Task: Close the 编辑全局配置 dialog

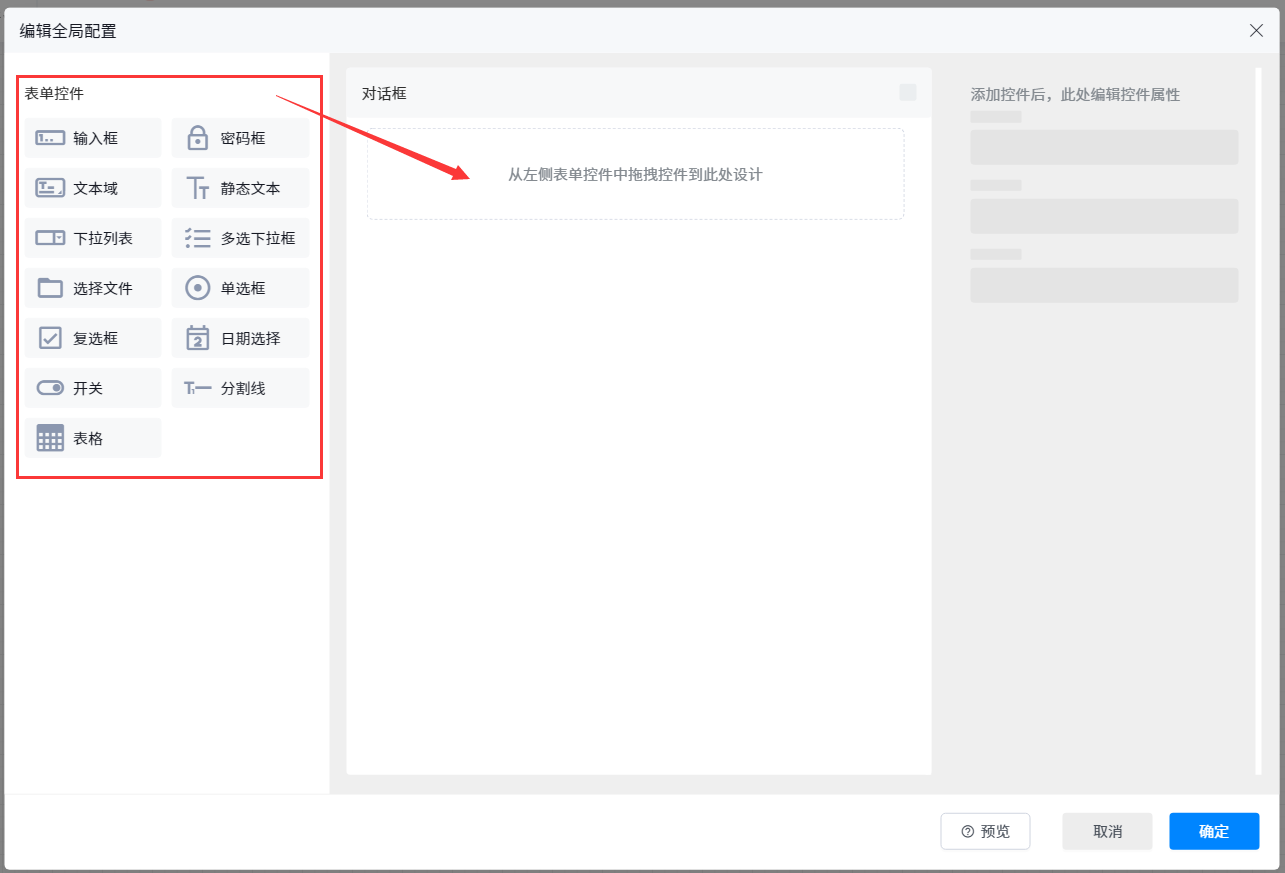Action: click(x=1257, y=30)
